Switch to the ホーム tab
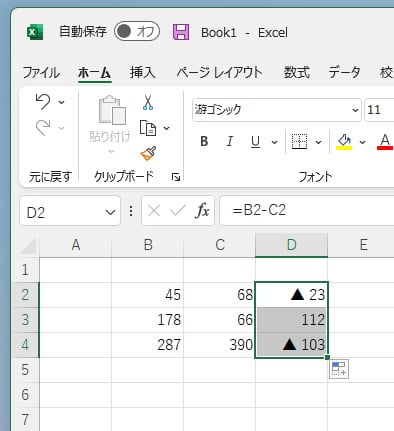394x431 pixels. pyautogui.click(x=94, y=72)
